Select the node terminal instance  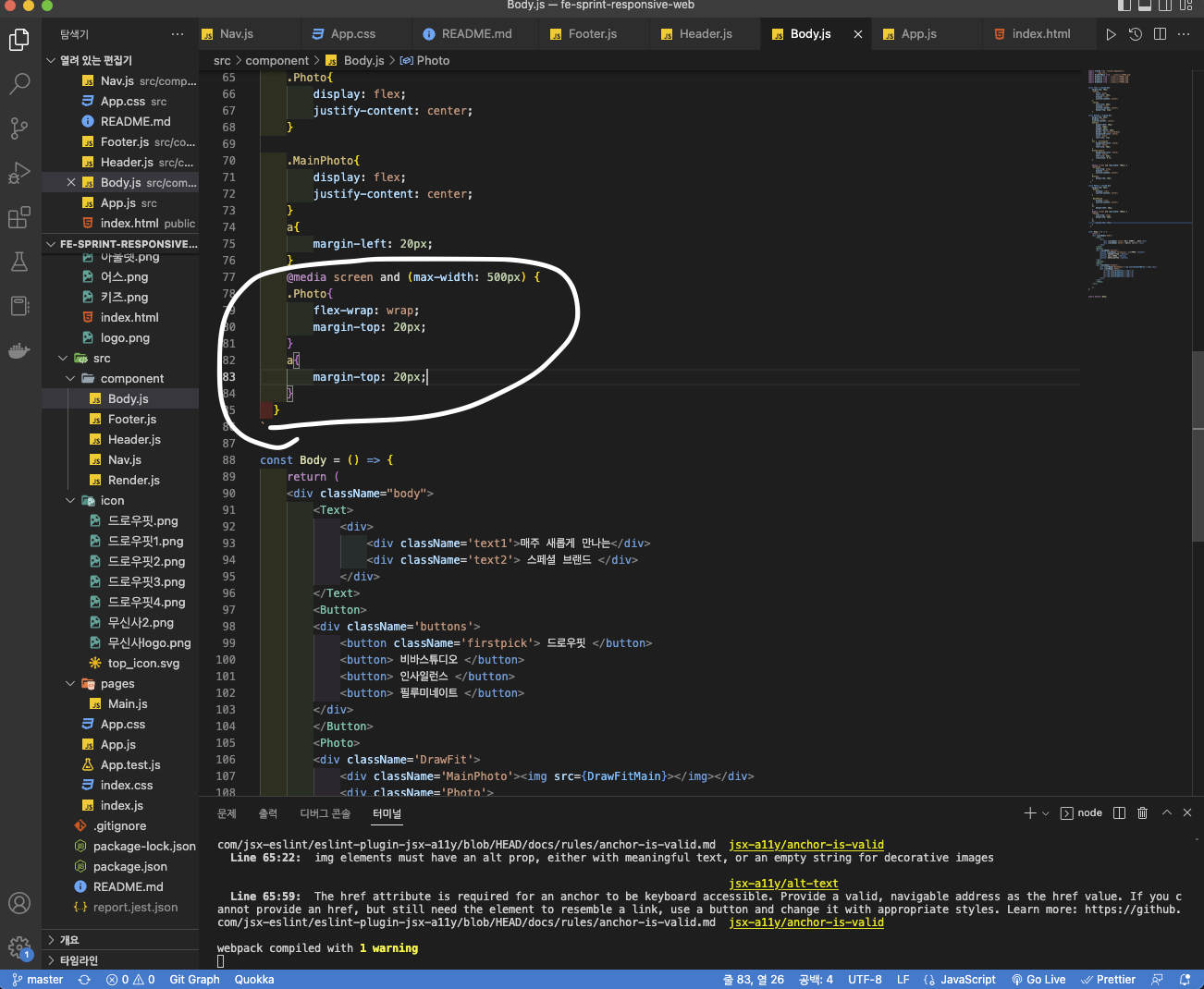[x=1081, y=813]
